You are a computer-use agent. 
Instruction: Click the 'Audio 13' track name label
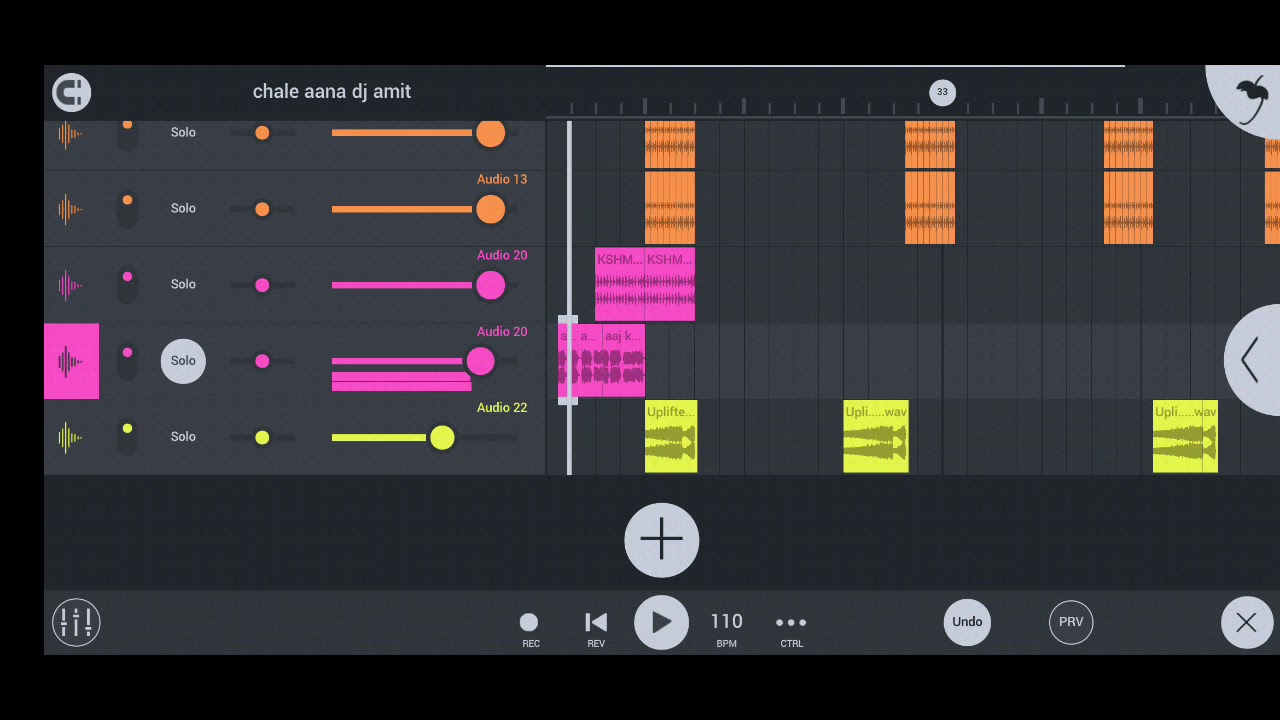point(502,179)
